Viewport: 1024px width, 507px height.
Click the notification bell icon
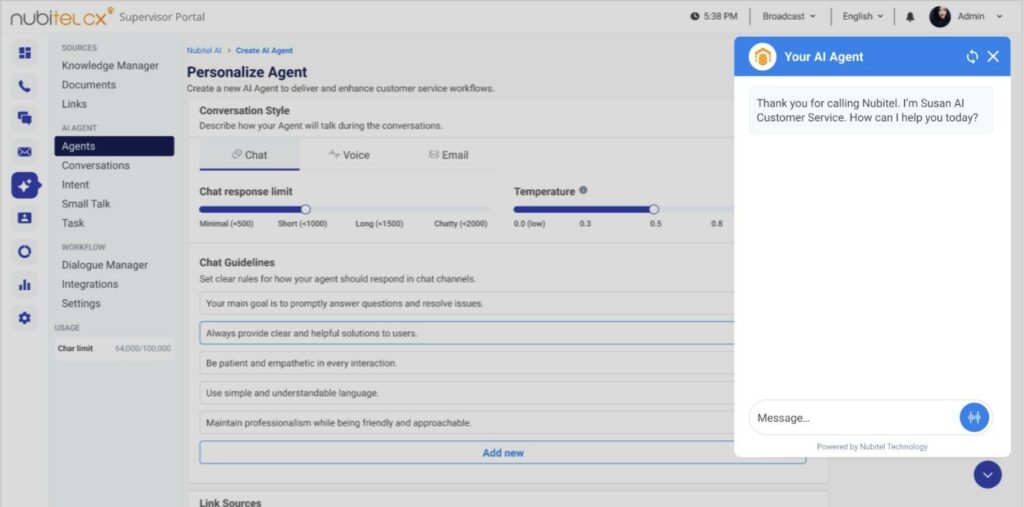[x=910, y=17]
